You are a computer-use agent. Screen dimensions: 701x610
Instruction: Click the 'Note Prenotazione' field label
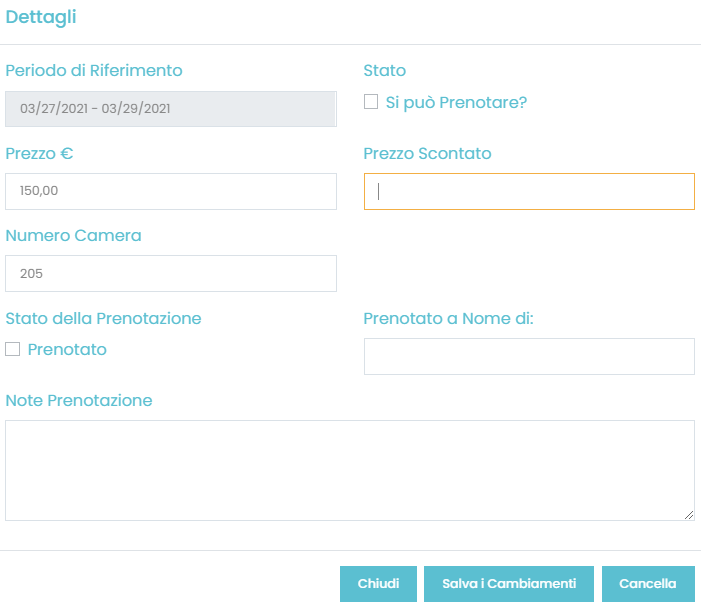click(79, 401)
